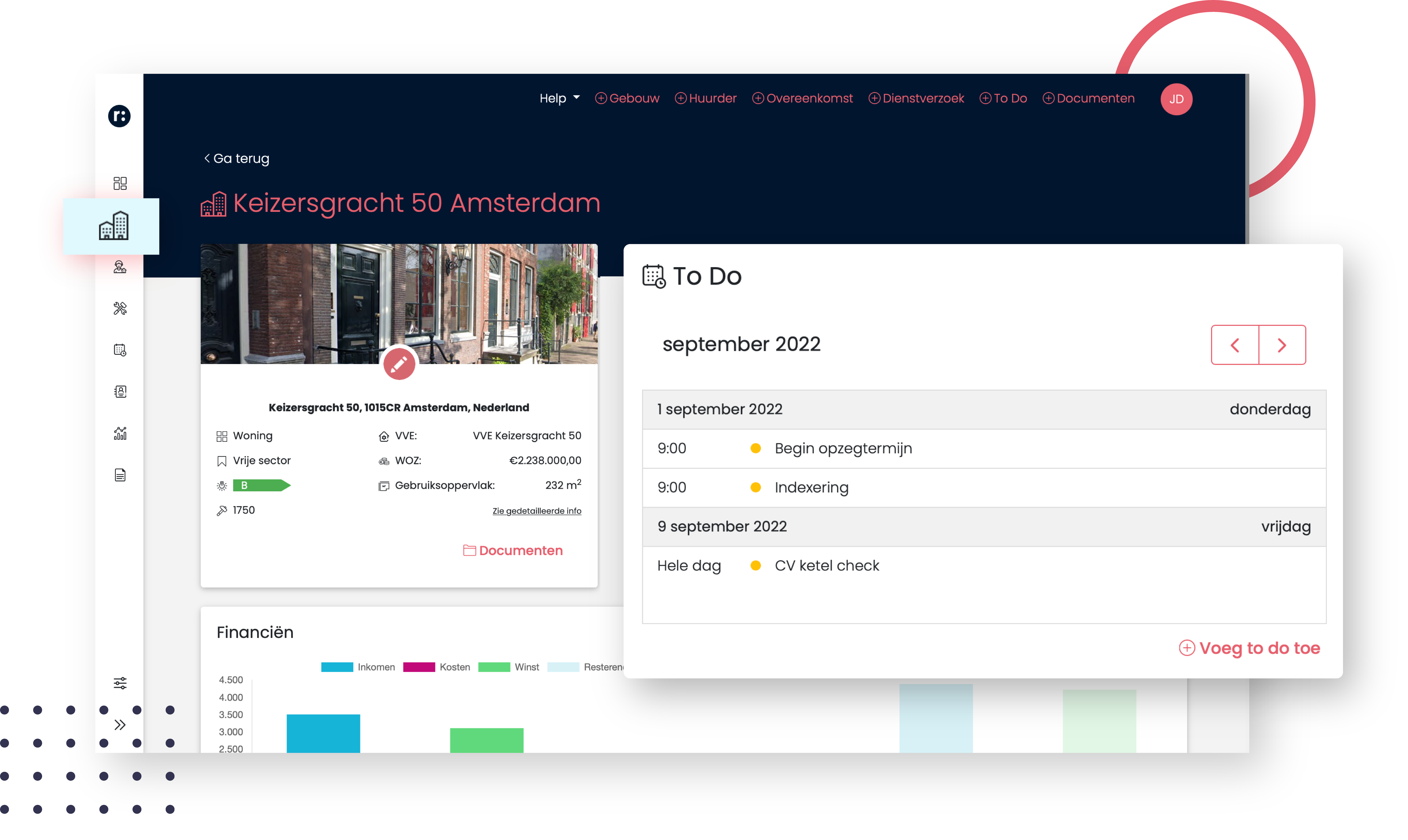
Task: Open the calendar agenda icon in the sidebar
Action: pyautogui.click(x=119, y=350)
